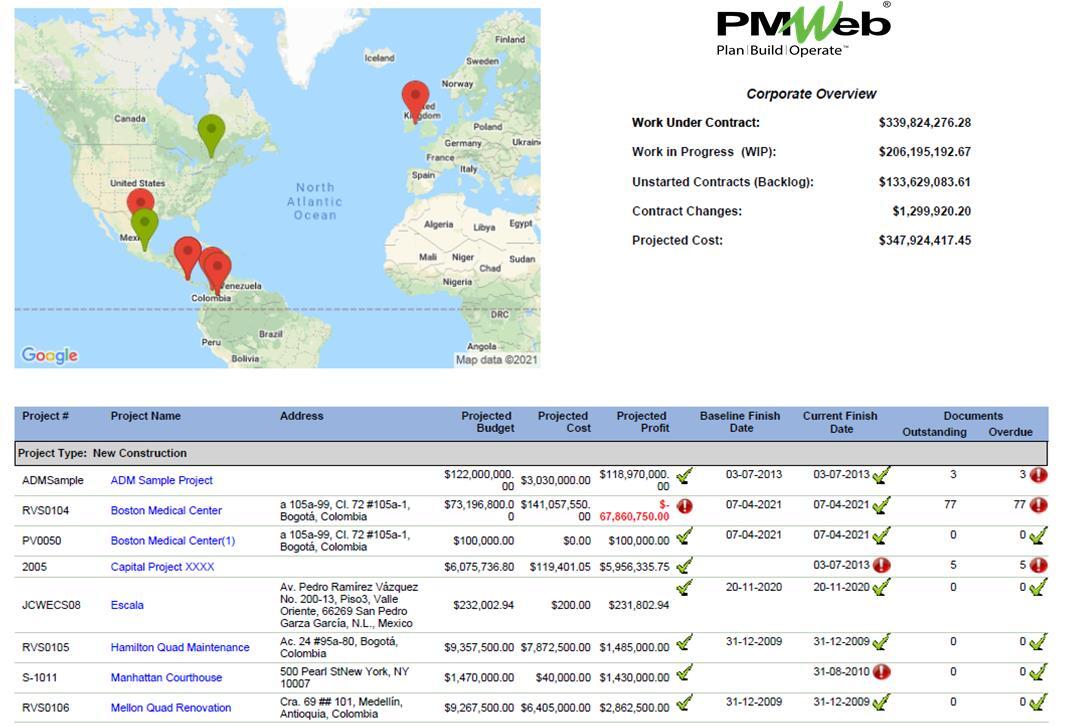Click the Outstanding documents header
This screenshot has height=726, width=1070.
click(x=934, y=432)
